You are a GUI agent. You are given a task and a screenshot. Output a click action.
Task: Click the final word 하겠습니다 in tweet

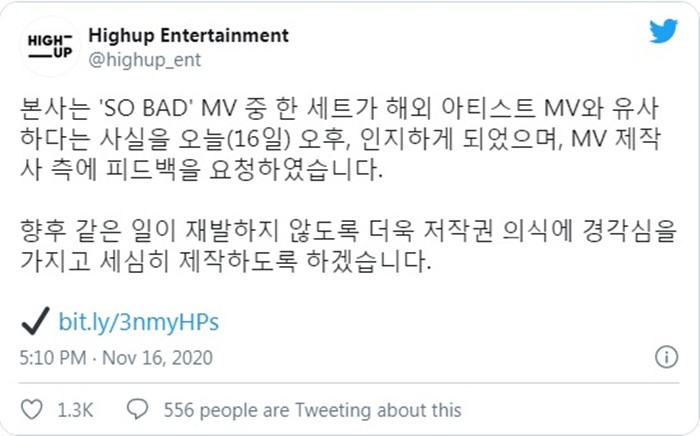368,262
